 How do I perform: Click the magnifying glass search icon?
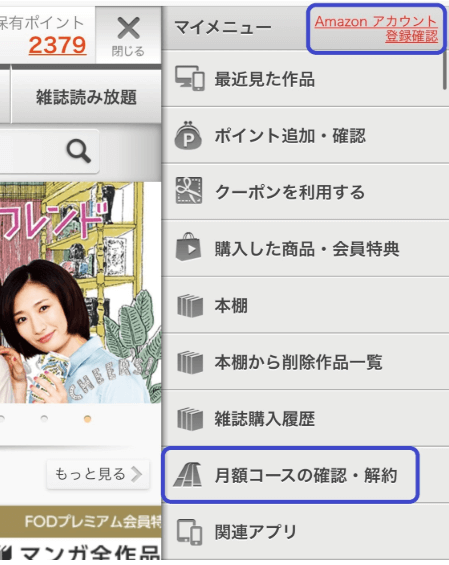pyautogui.click(x=79, y=151)
